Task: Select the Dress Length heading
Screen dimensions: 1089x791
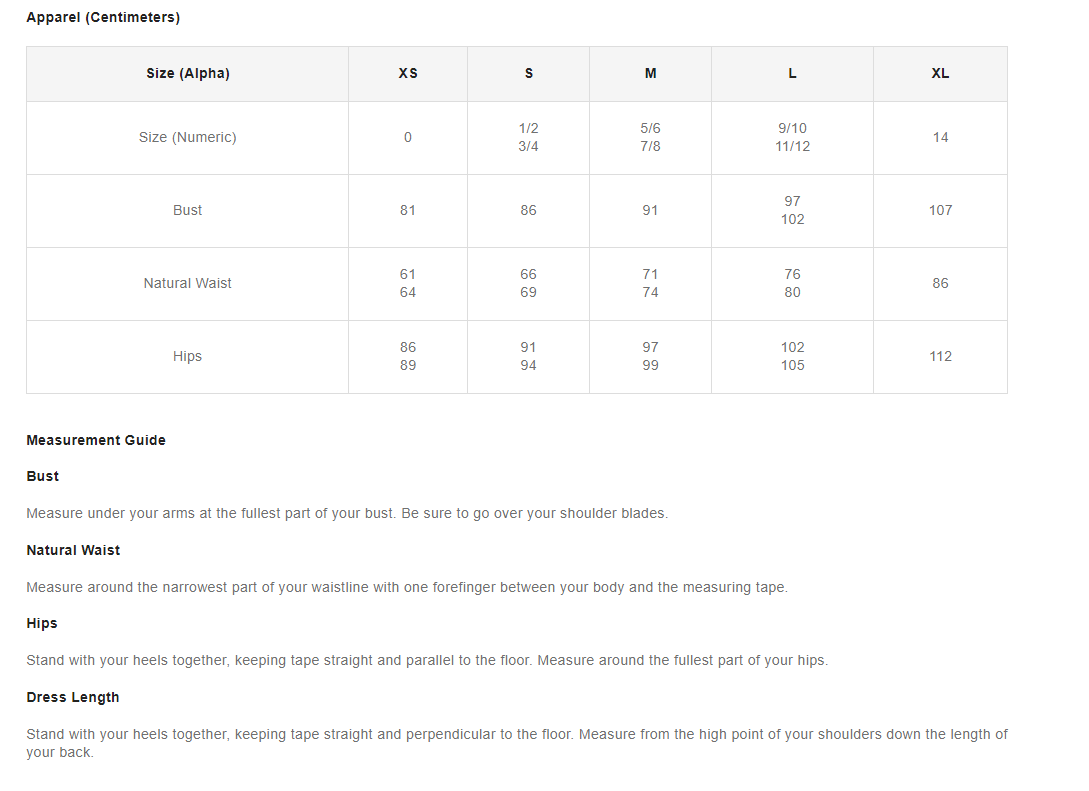Action: 73,697
